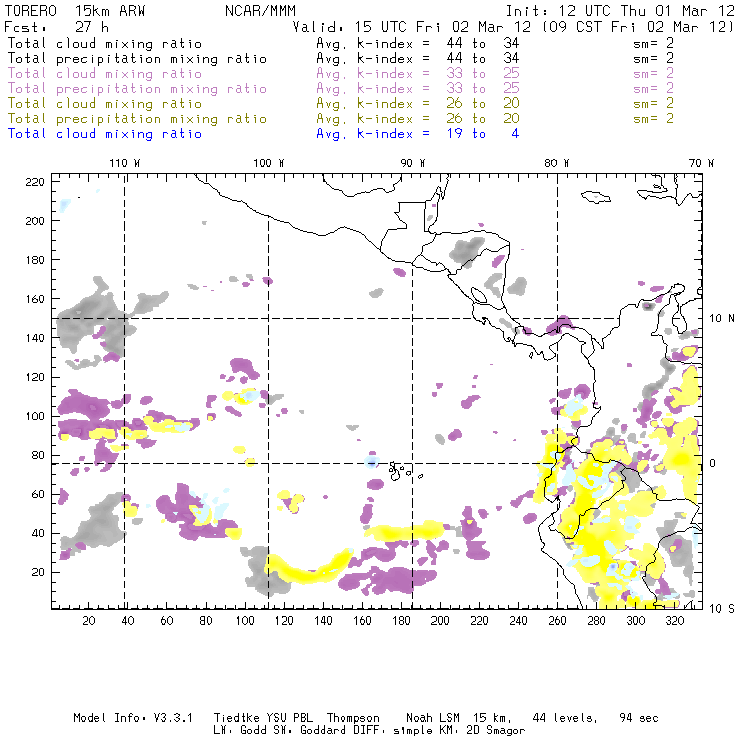
Task: Click the "YSU PBL" footer text
Action: [x=289, y=718]
